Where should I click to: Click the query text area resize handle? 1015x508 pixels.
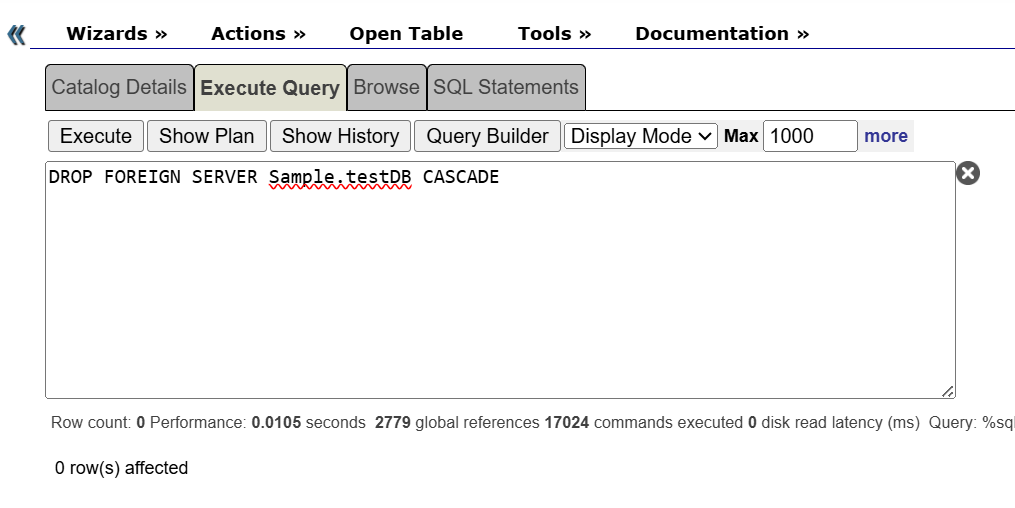tap(947, 391)
